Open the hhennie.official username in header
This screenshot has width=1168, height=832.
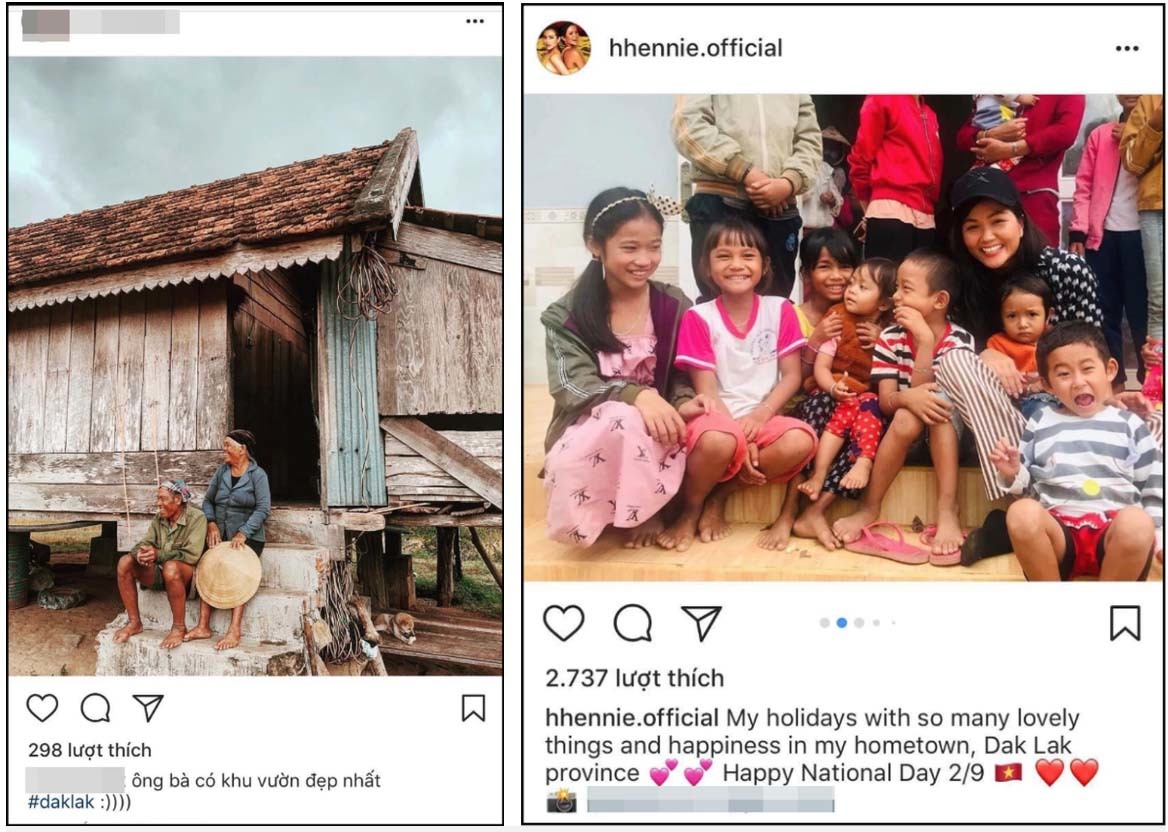(696, 48)
